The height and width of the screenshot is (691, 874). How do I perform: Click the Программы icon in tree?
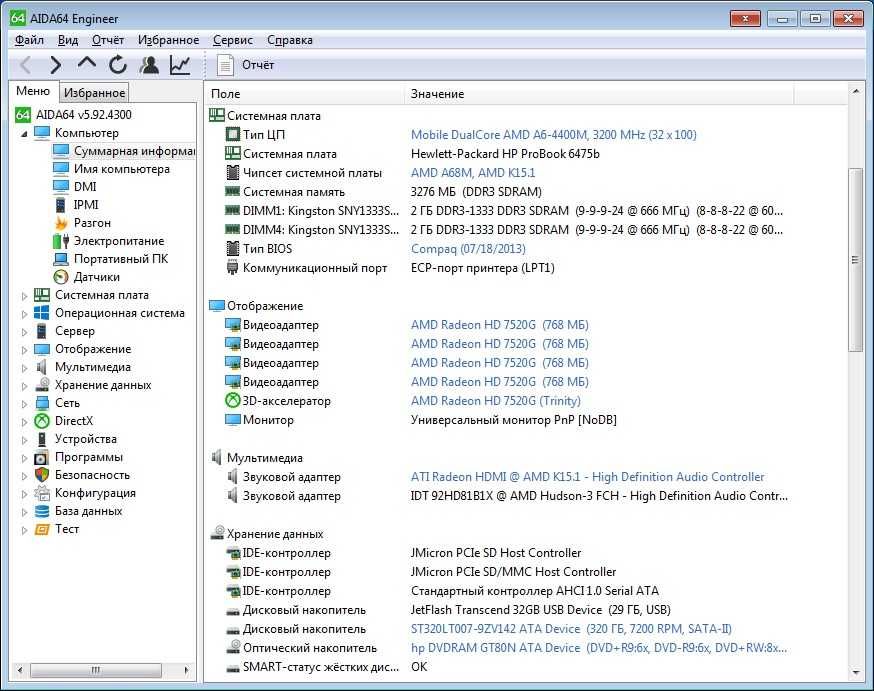(42, 458)
